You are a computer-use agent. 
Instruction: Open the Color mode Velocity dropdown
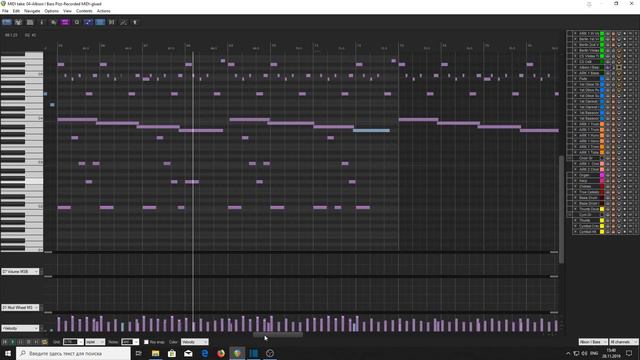click(x=195, y=342)
